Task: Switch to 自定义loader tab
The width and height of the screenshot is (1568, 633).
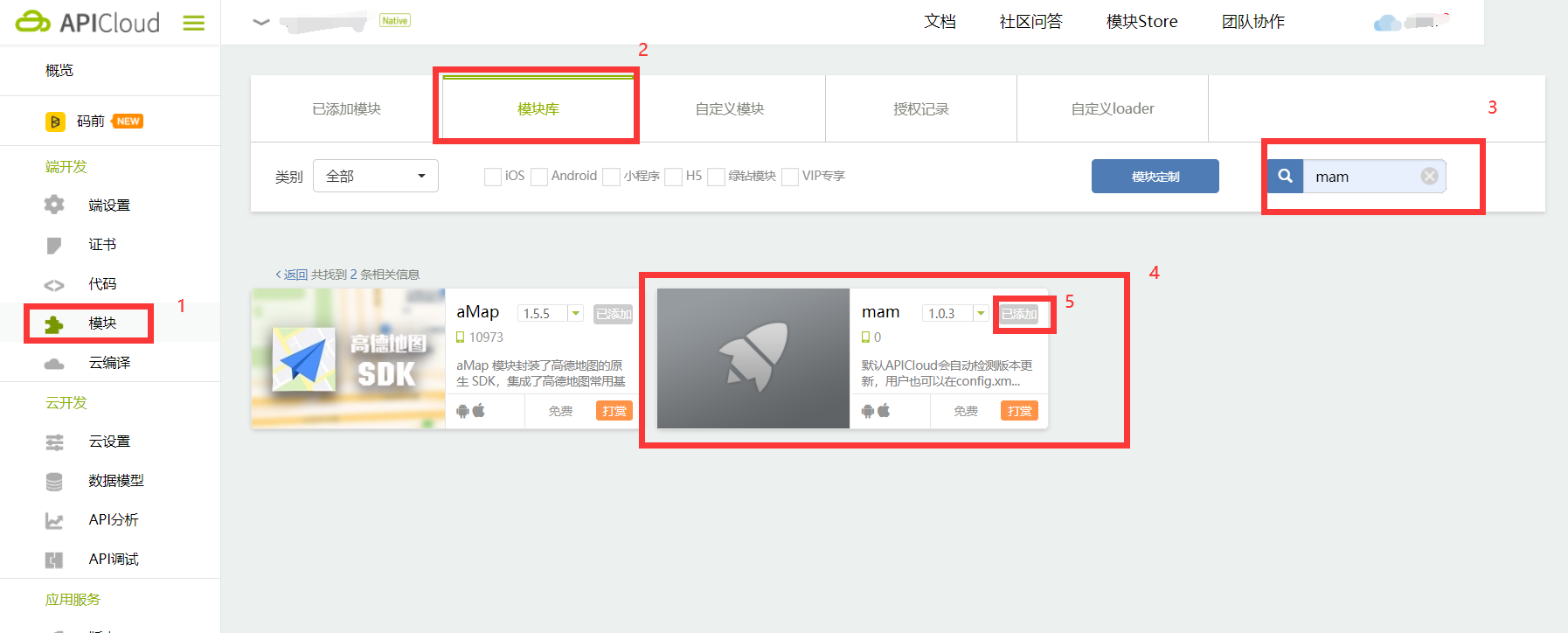Action: [x=1113, y=109]
